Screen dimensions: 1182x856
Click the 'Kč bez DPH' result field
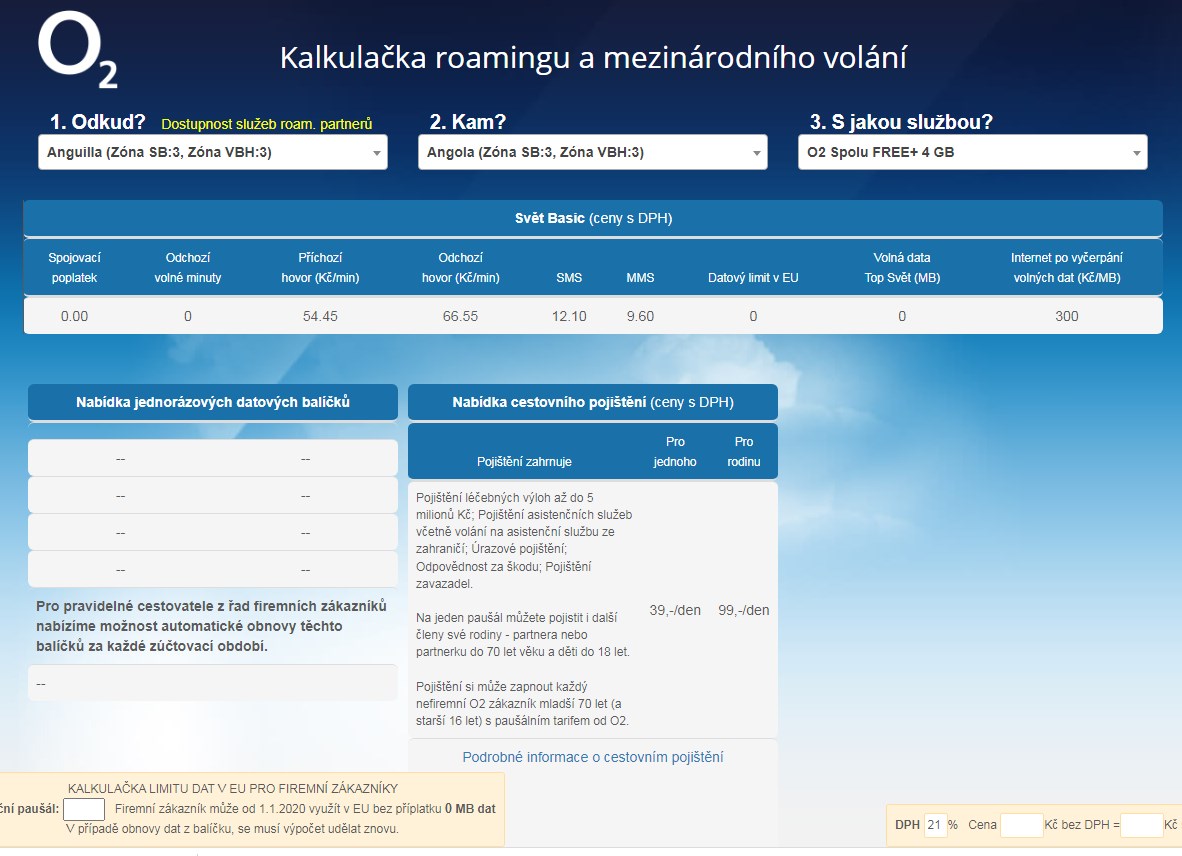click(1141, 825)
